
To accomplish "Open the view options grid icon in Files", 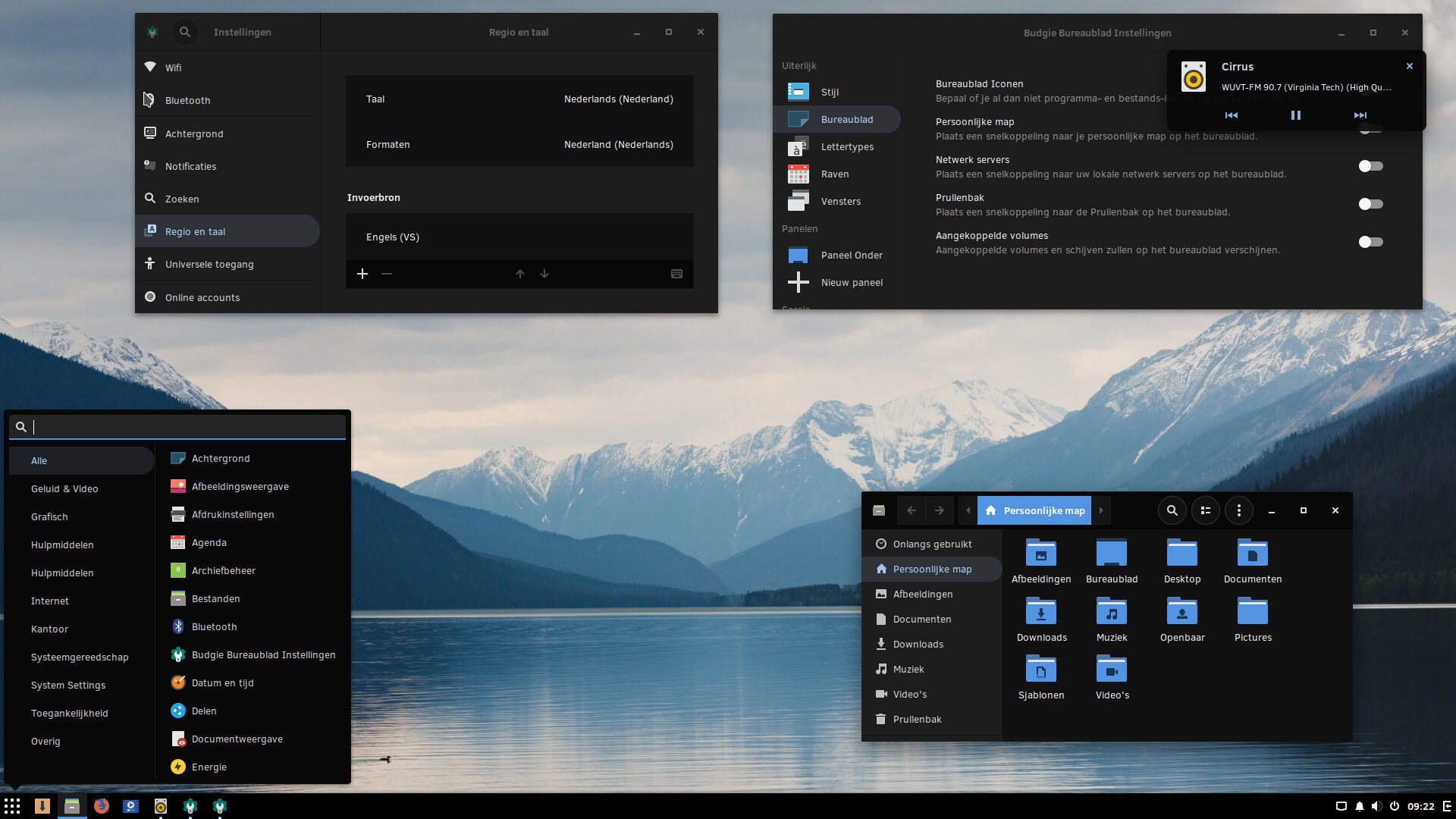I will [1205, 510].
